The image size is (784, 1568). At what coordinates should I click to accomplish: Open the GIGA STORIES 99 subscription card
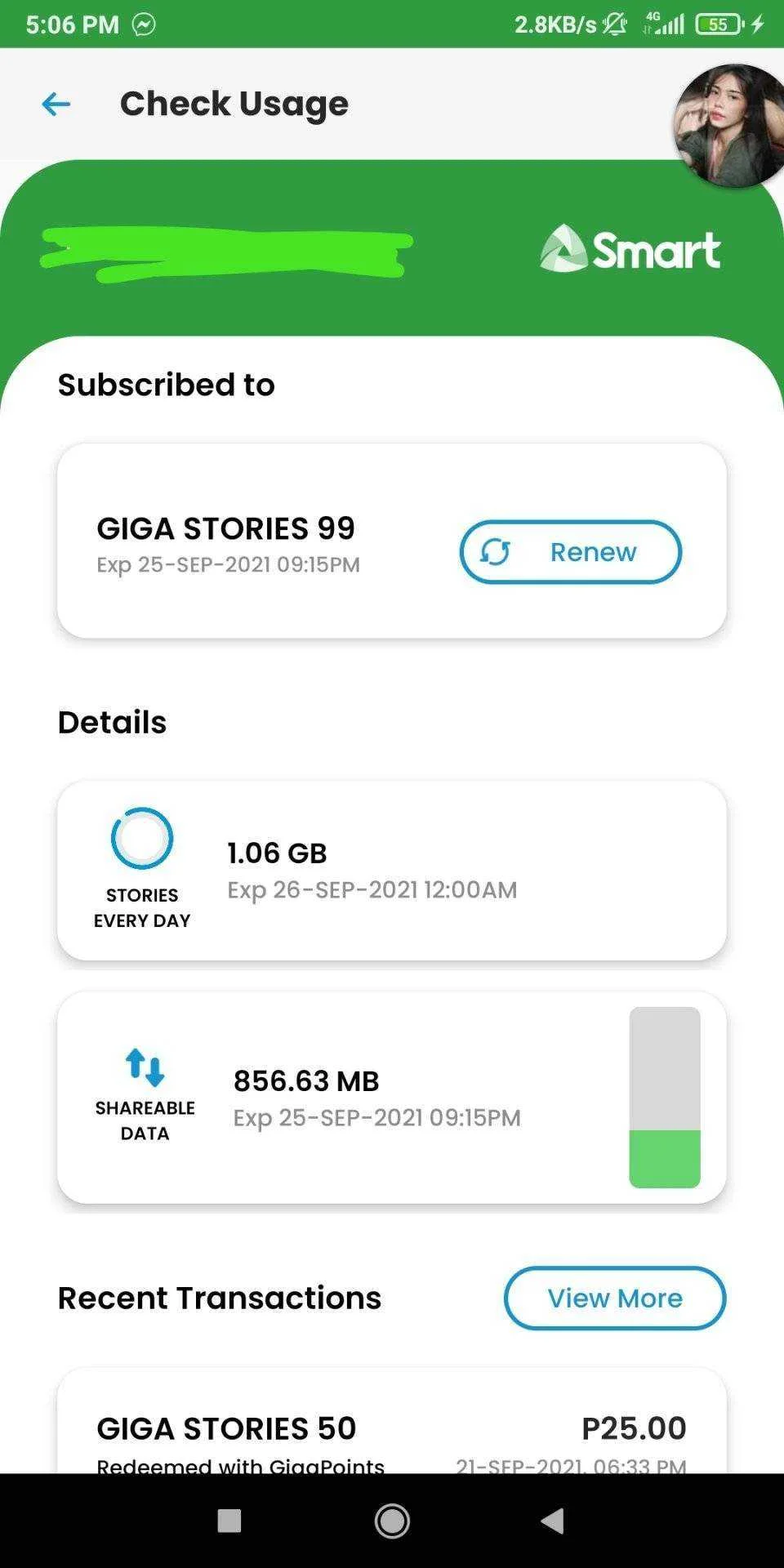pyautogui.click(x=392, y=541)
